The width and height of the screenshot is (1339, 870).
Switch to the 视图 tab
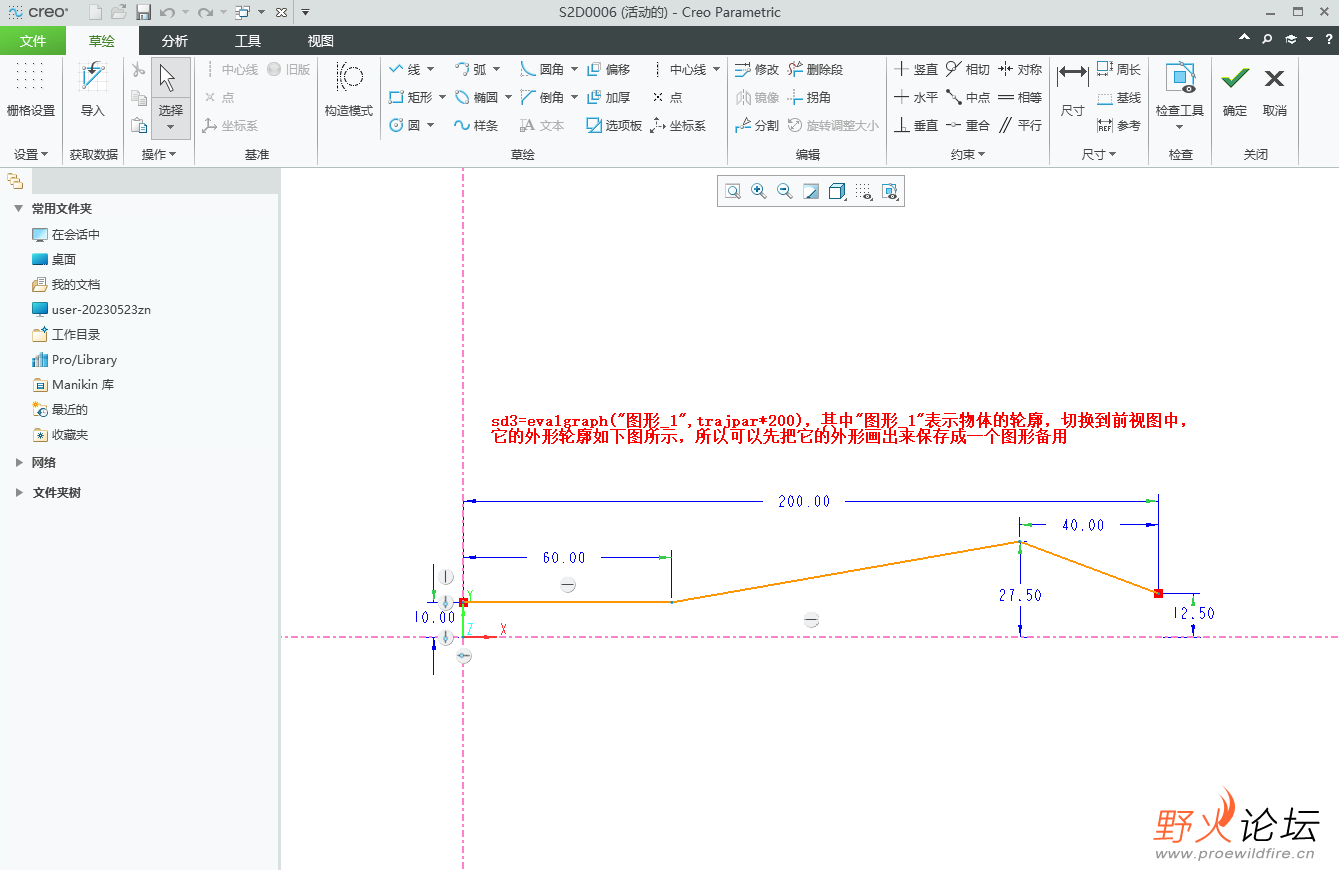321,41
